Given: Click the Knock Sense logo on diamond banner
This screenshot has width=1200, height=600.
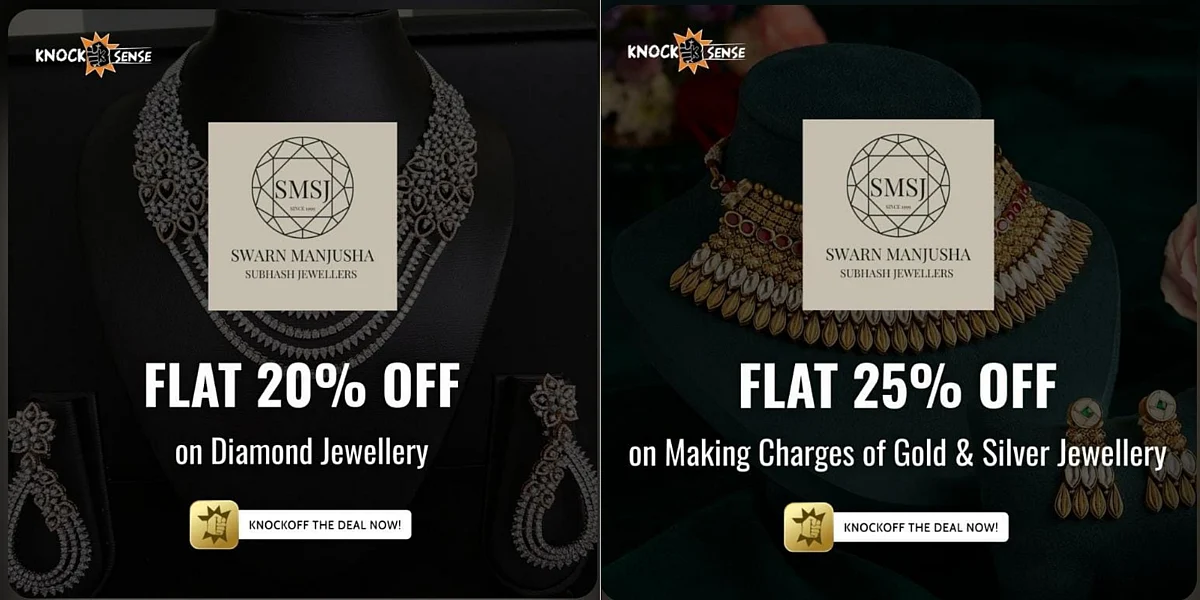Looking at the screenshot, I should (93, 55).
